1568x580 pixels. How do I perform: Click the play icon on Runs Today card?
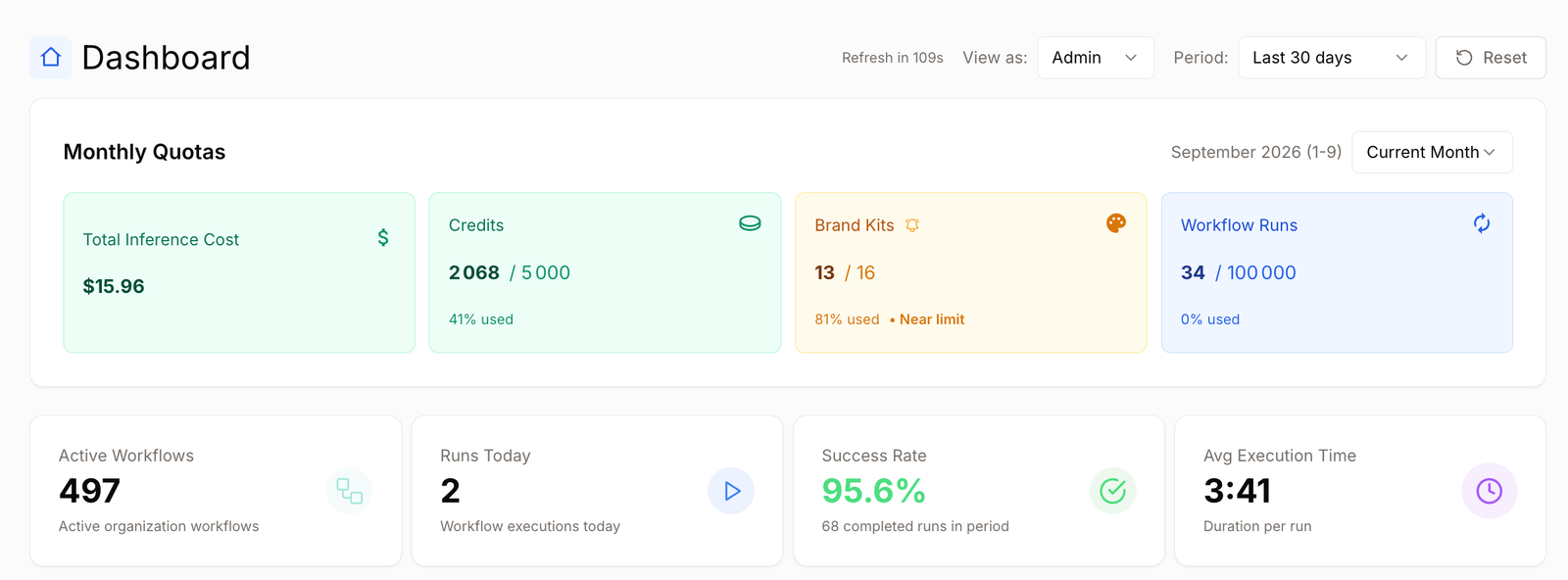point(731,491)
